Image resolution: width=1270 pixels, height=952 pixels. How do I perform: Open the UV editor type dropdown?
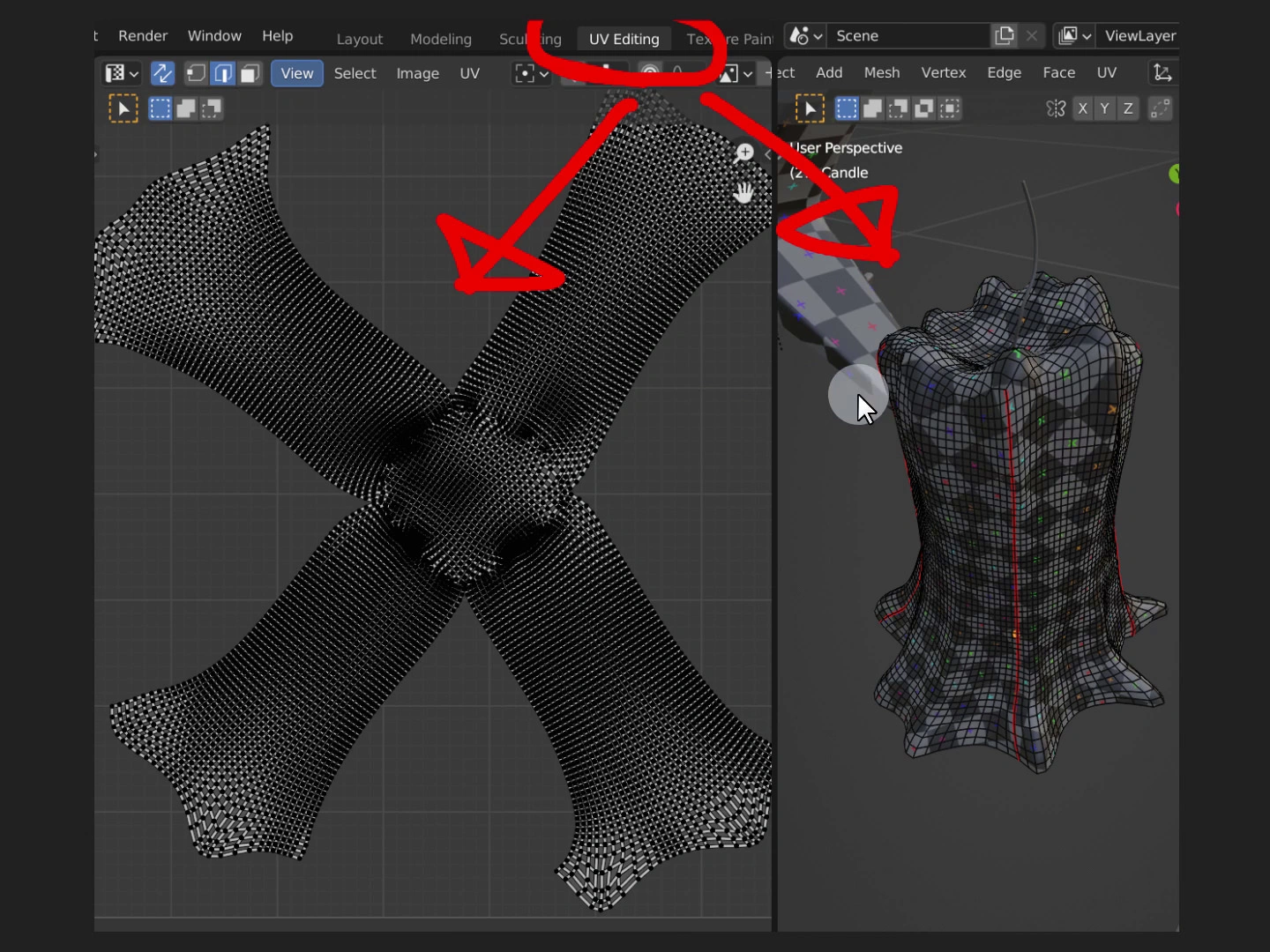click(x=122, y=73)
